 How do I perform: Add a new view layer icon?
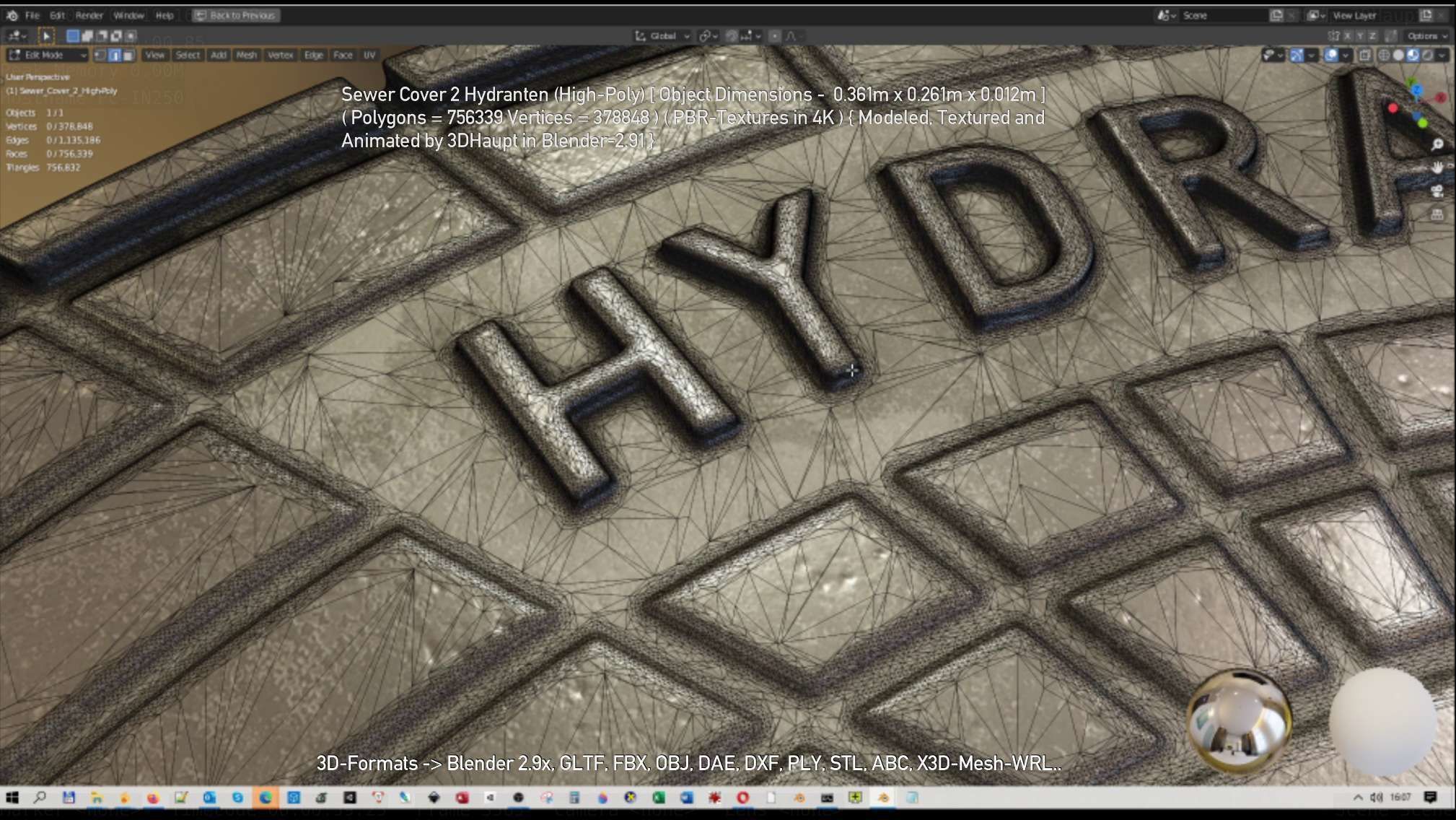[x=1426, y=15]
